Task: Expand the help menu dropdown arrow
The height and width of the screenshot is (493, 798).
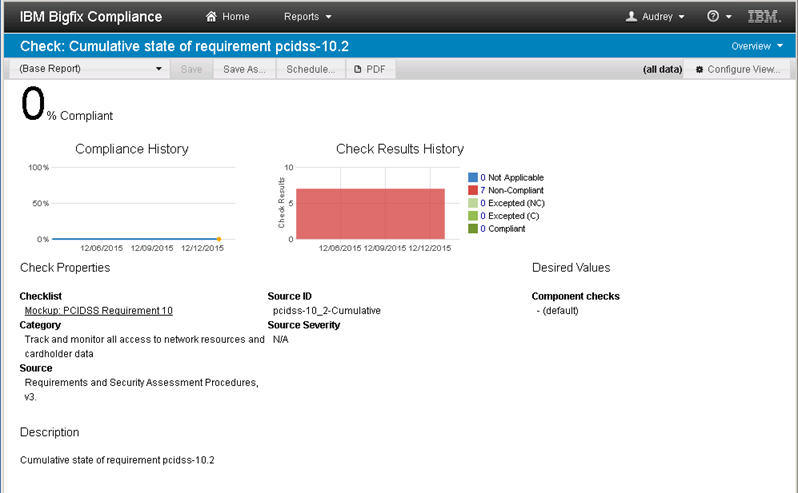Action: coord(729,17)
